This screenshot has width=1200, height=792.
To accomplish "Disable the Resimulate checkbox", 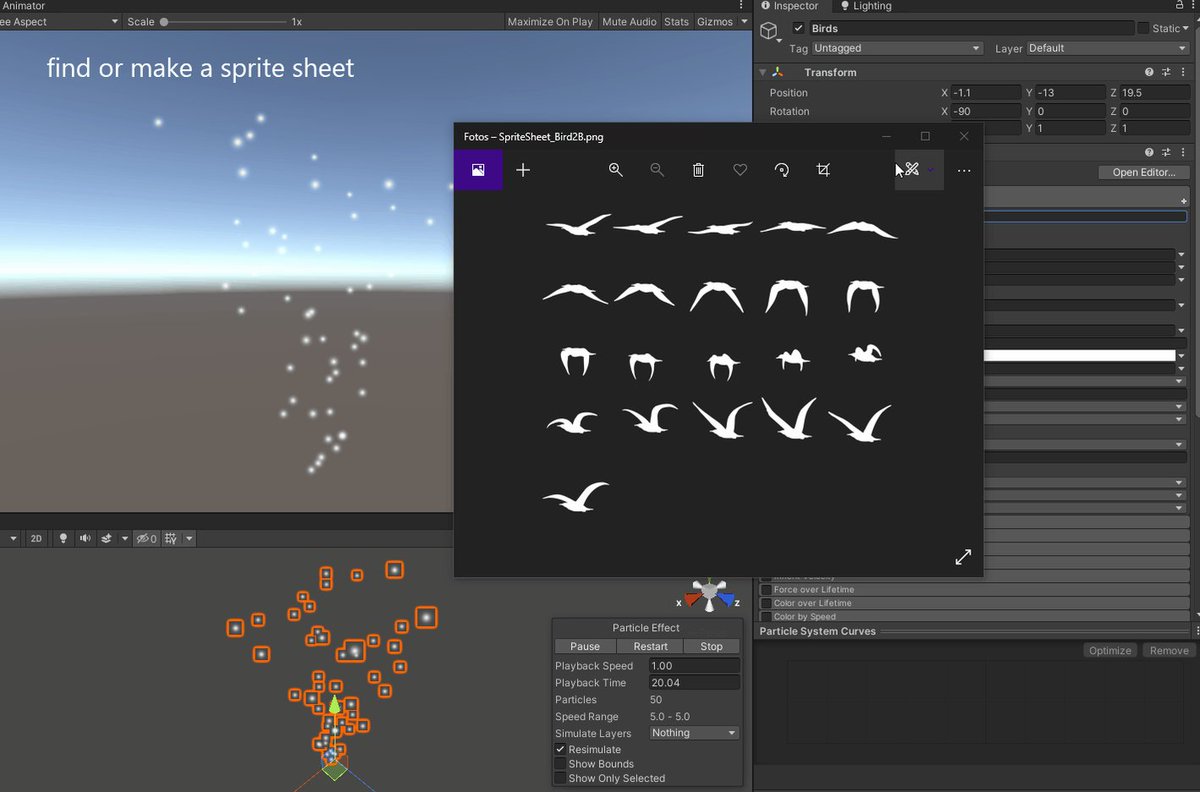I will tap(560, 749).
